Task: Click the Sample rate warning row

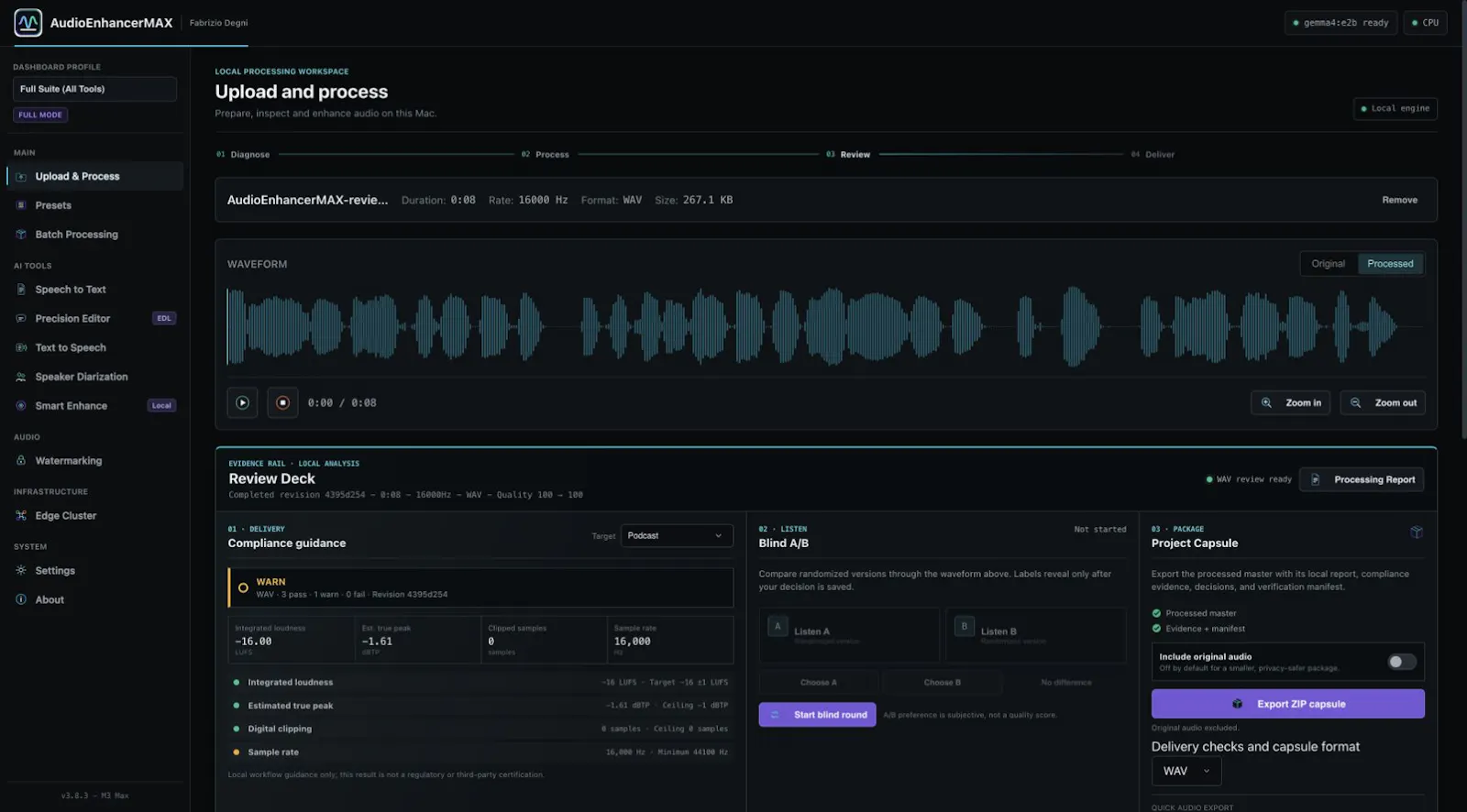Action: tap(480, 752)
